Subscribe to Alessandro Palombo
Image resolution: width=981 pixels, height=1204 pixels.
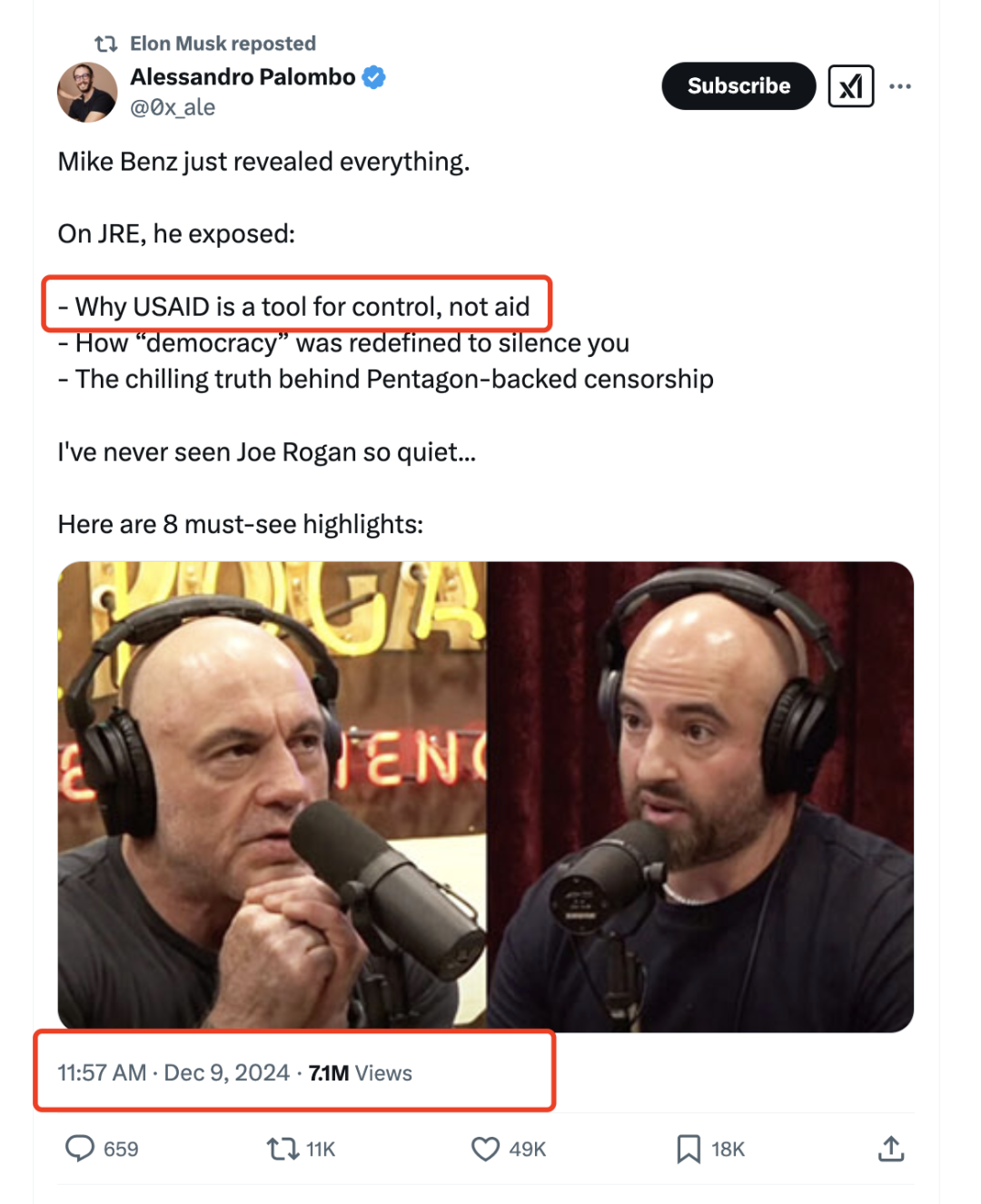(x=738, y=86)
